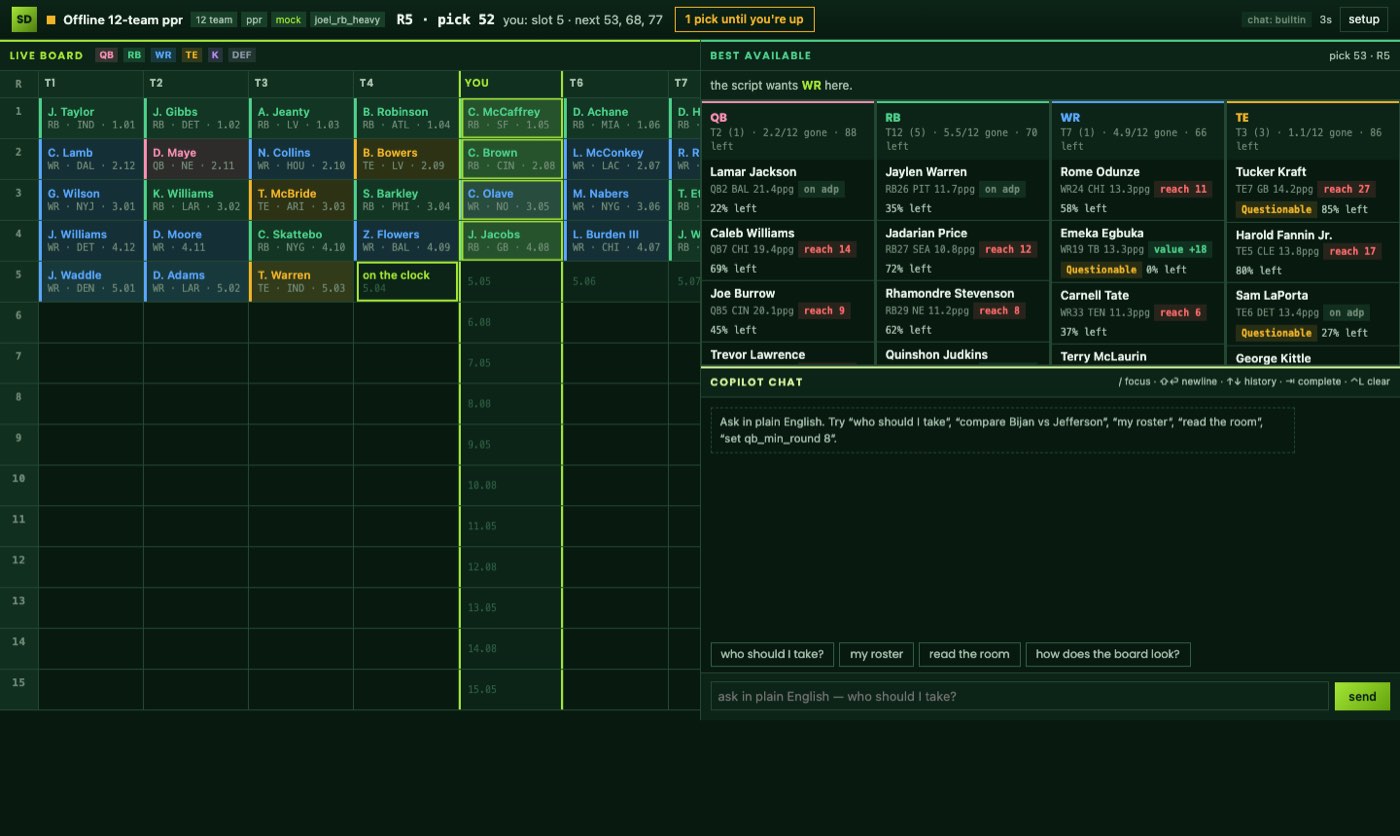This screenshot has width=1400, height=836.
Task: Click the '12 team' tag
Action: pyautogui.click(x=213, y=19)
